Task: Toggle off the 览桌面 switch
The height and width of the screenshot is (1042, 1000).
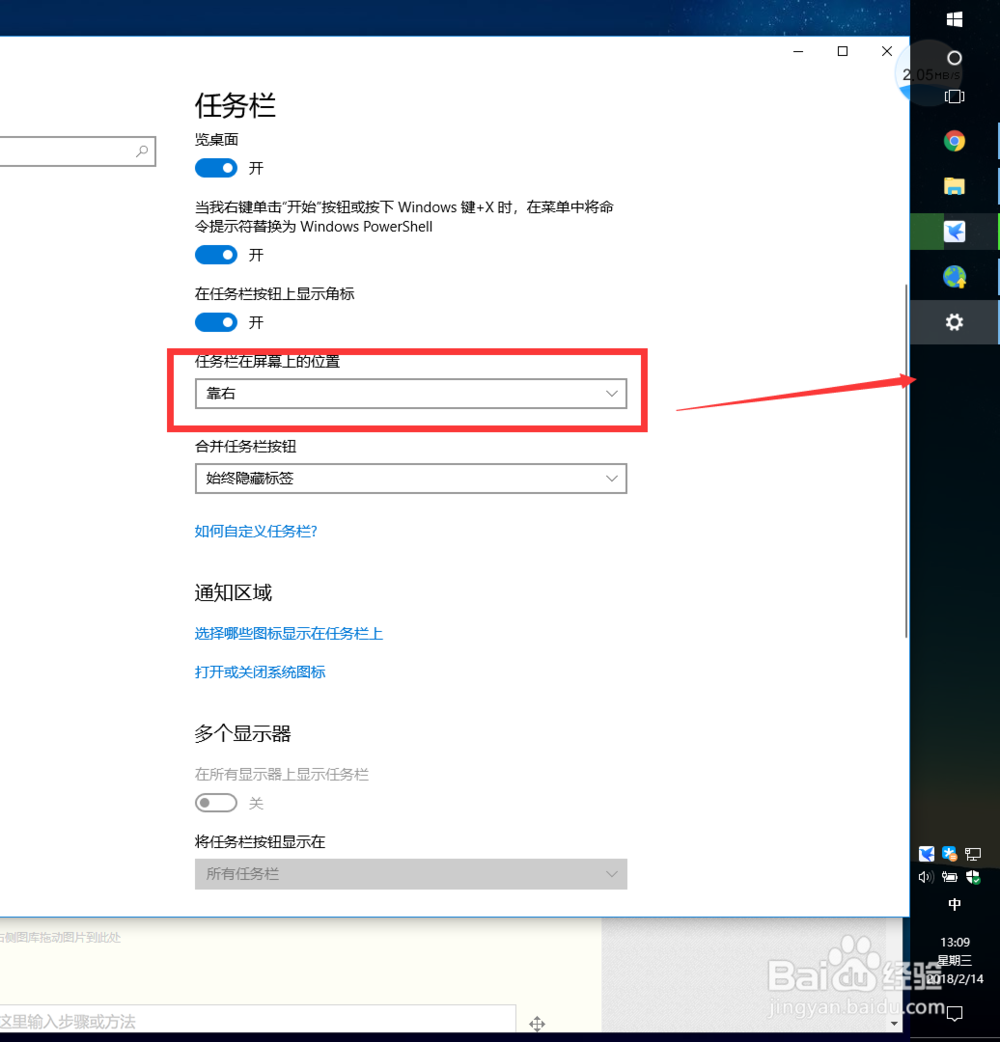Action: pos(216,168)
